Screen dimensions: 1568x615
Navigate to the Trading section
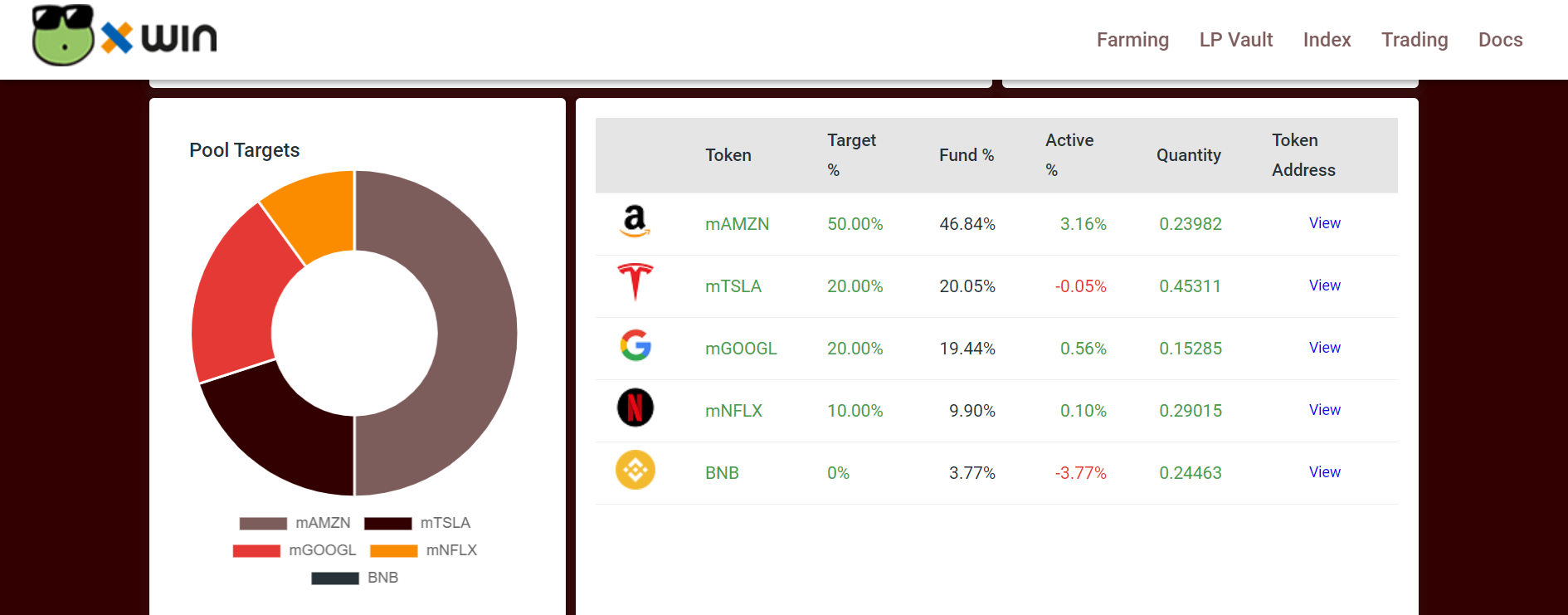pyautogui.click(x=1415, y=40)
